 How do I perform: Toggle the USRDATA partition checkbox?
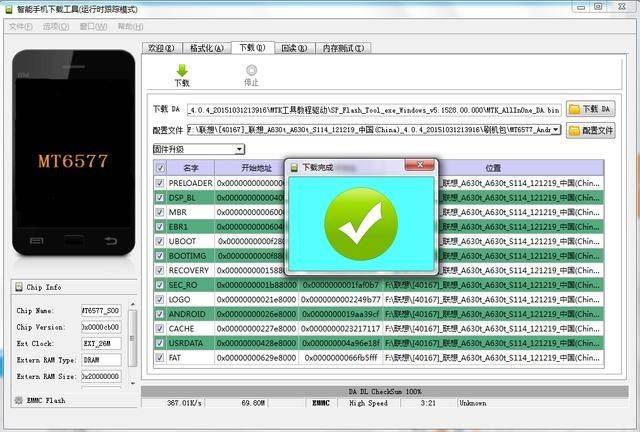coord(160,343)
